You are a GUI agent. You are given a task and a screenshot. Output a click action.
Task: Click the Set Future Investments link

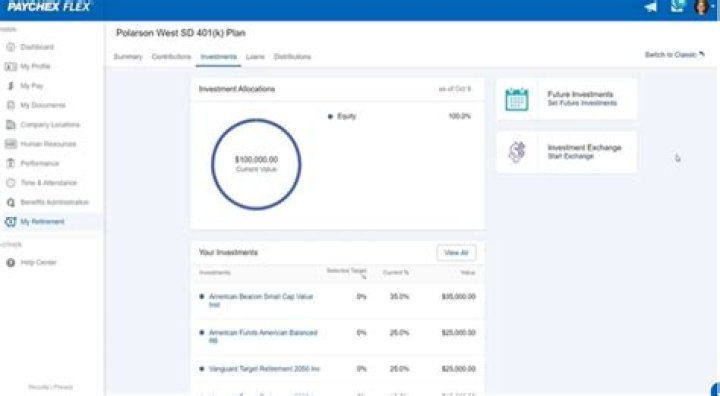pyautogui.click(x=582, y=103)
